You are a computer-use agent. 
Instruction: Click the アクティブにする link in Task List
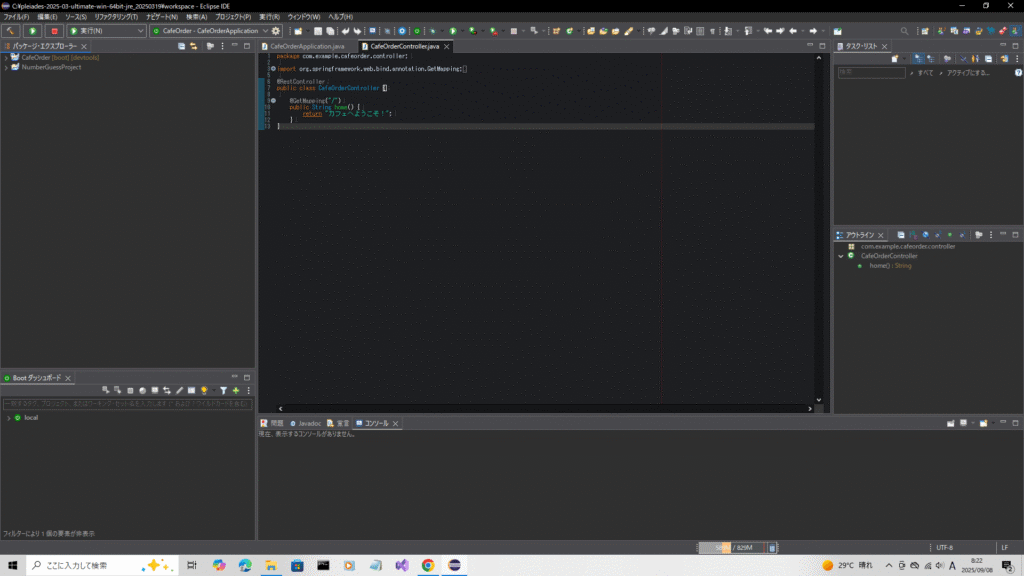click(968, 73)
